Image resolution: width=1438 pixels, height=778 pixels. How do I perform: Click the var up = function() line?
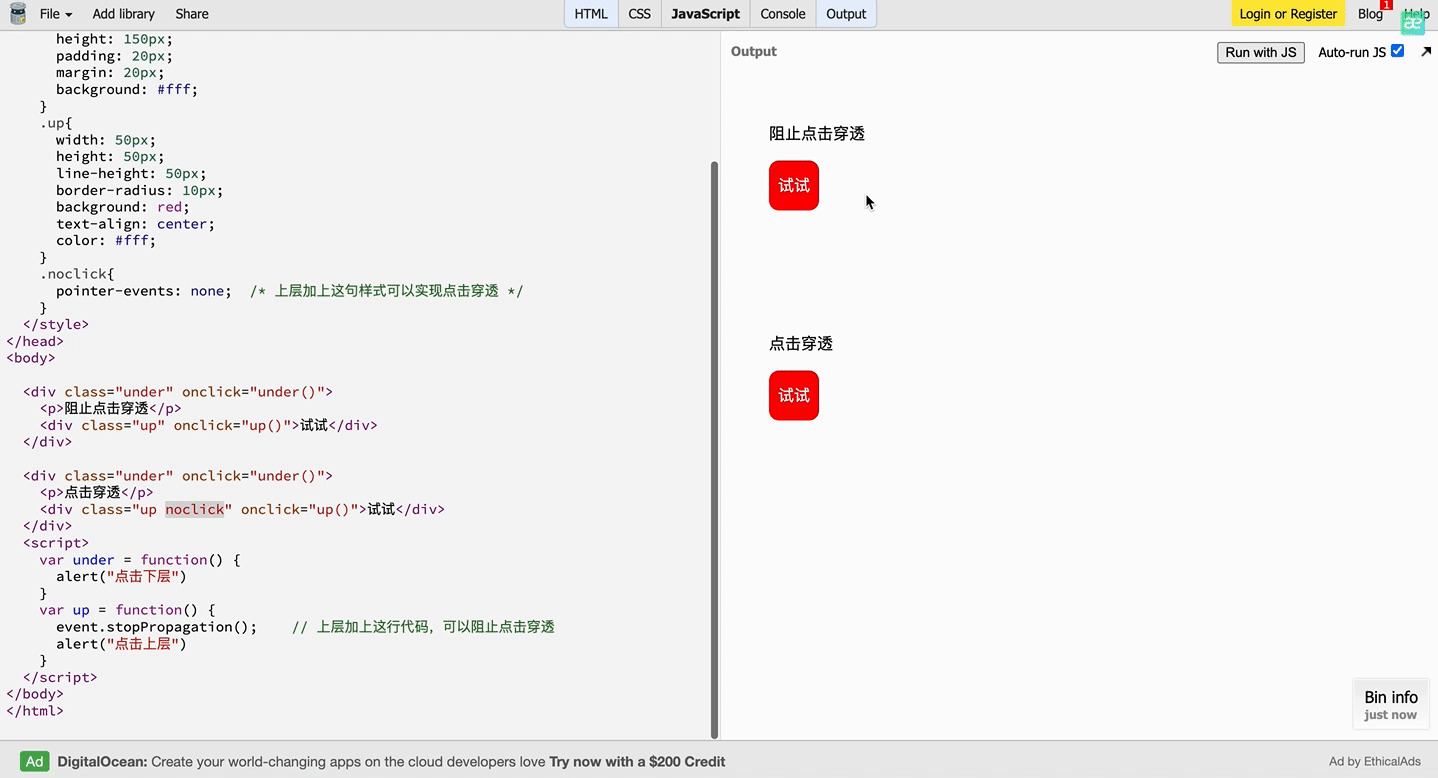point(127,610)
